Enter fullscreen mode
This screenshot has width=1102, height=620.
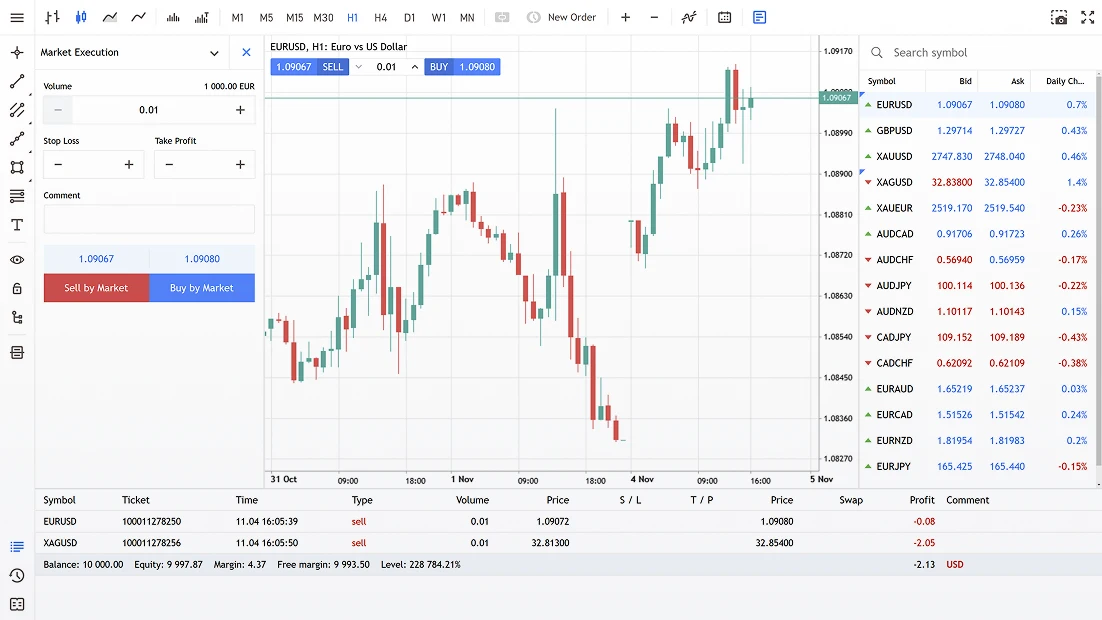click(1088, 17)
